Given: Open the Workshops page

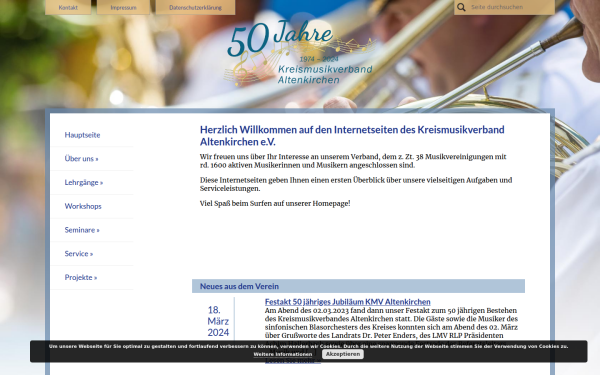Looking at the screenshot, I should tap(83, 206).
